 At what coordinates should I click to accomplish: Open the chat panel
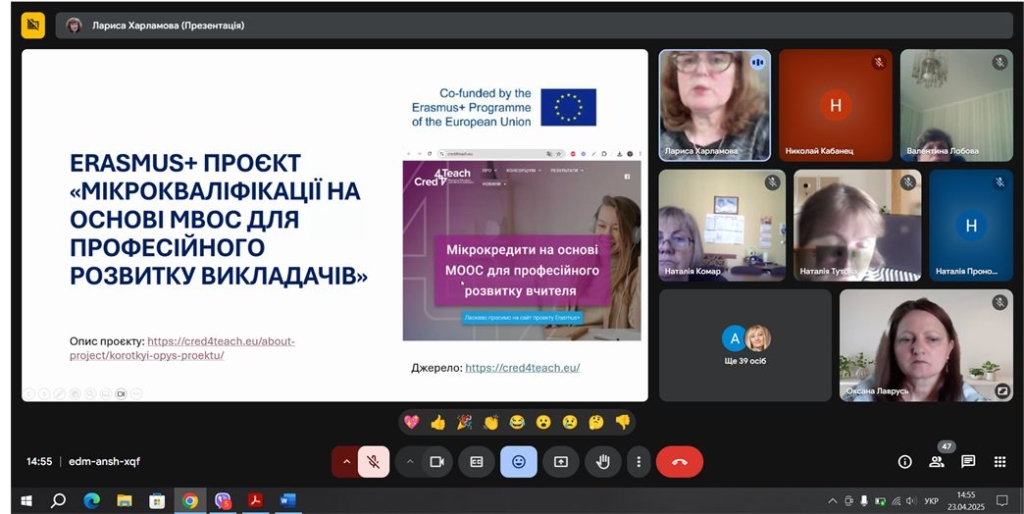(x=968, y=461)
